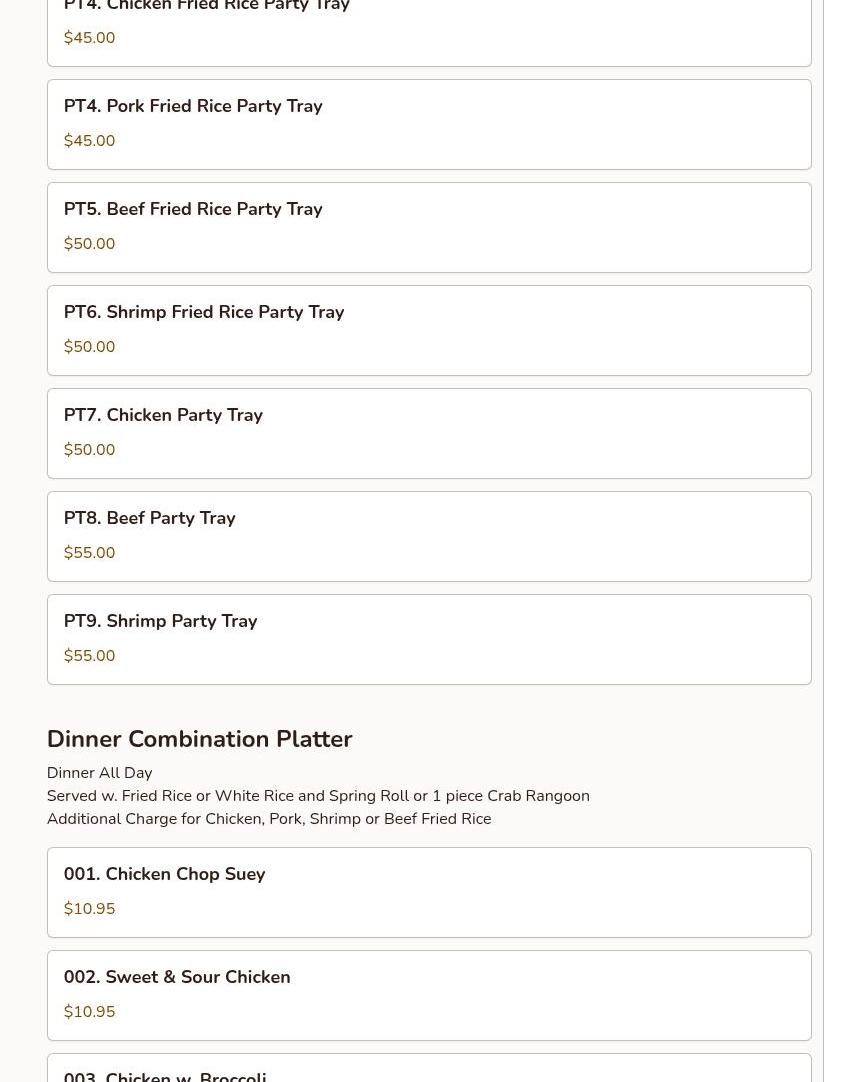Image resolution: width=844 pixels, height=1082 pixels.
Task: Click the Dinner Combination Platter heading
Action: pos(200,739)
